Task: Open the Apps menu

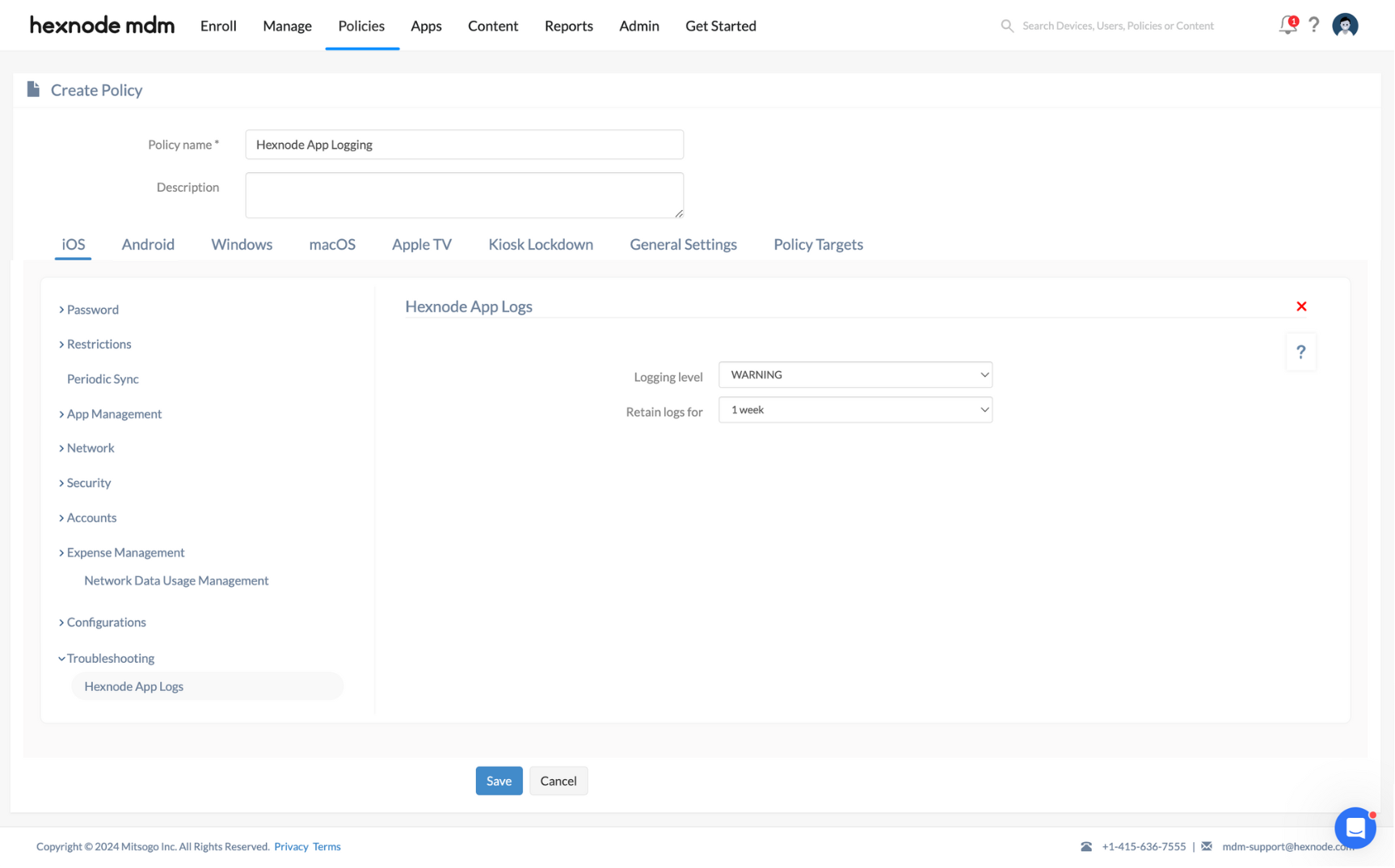Action: [x=426, y=26]
